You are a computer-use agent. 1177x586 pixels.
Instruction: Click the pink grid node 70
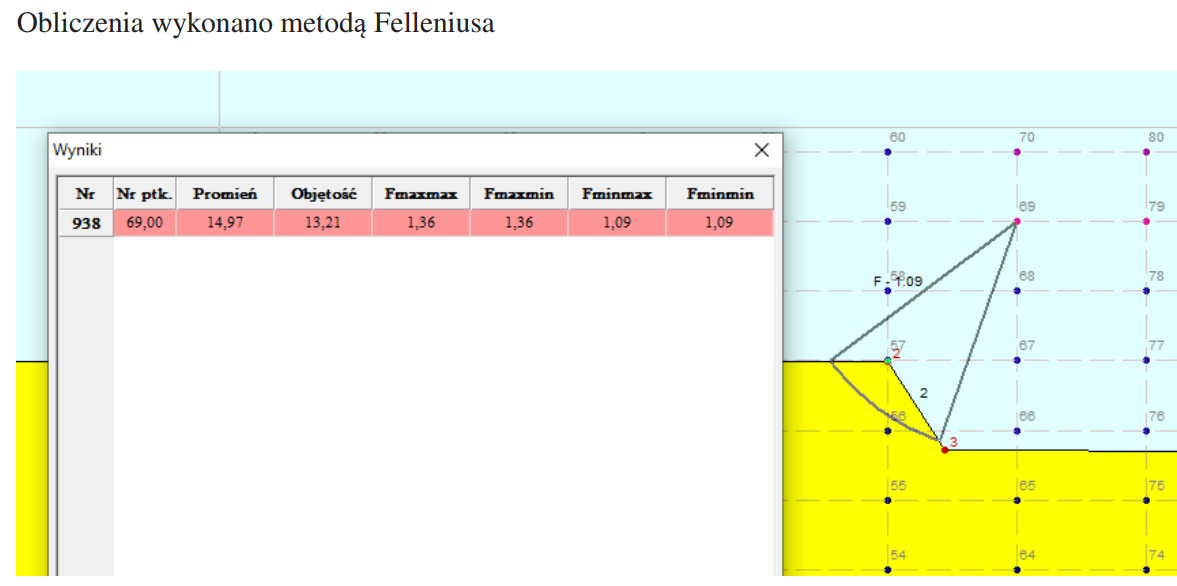1015,150
